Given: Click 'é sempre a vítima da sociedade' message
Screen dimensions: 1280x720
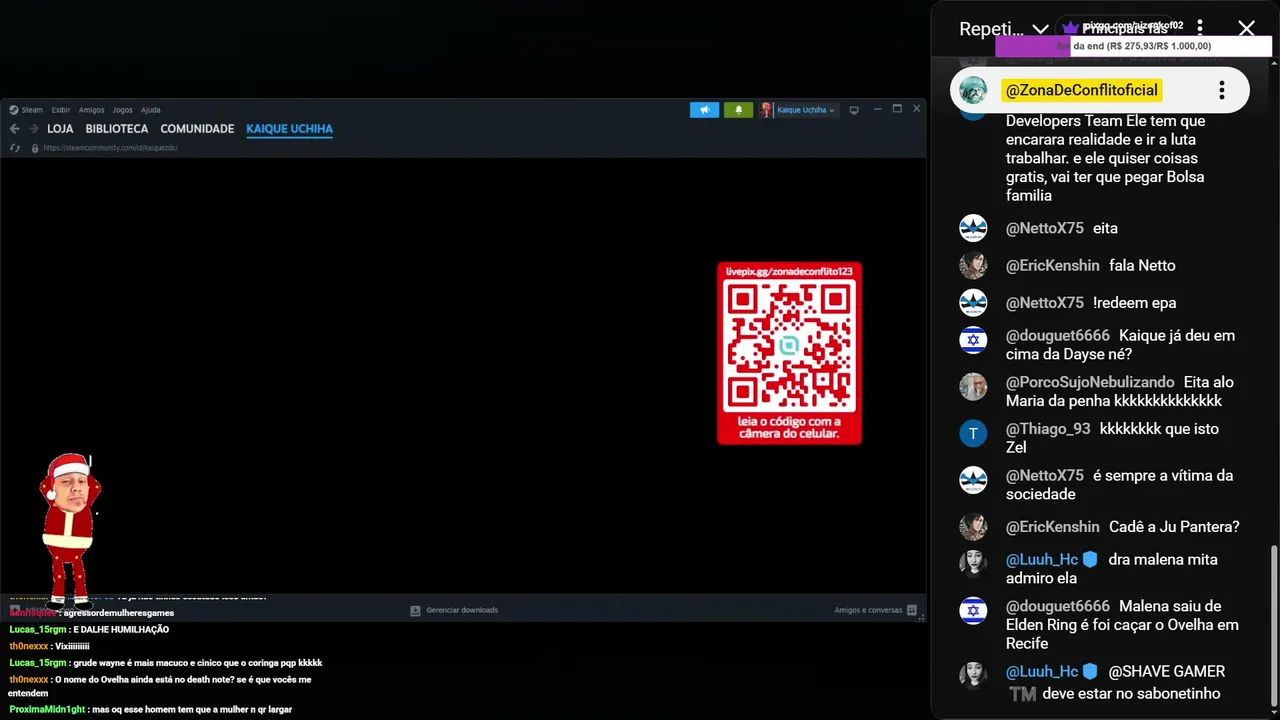Looking at the screenshot, I should [1119, 484].
